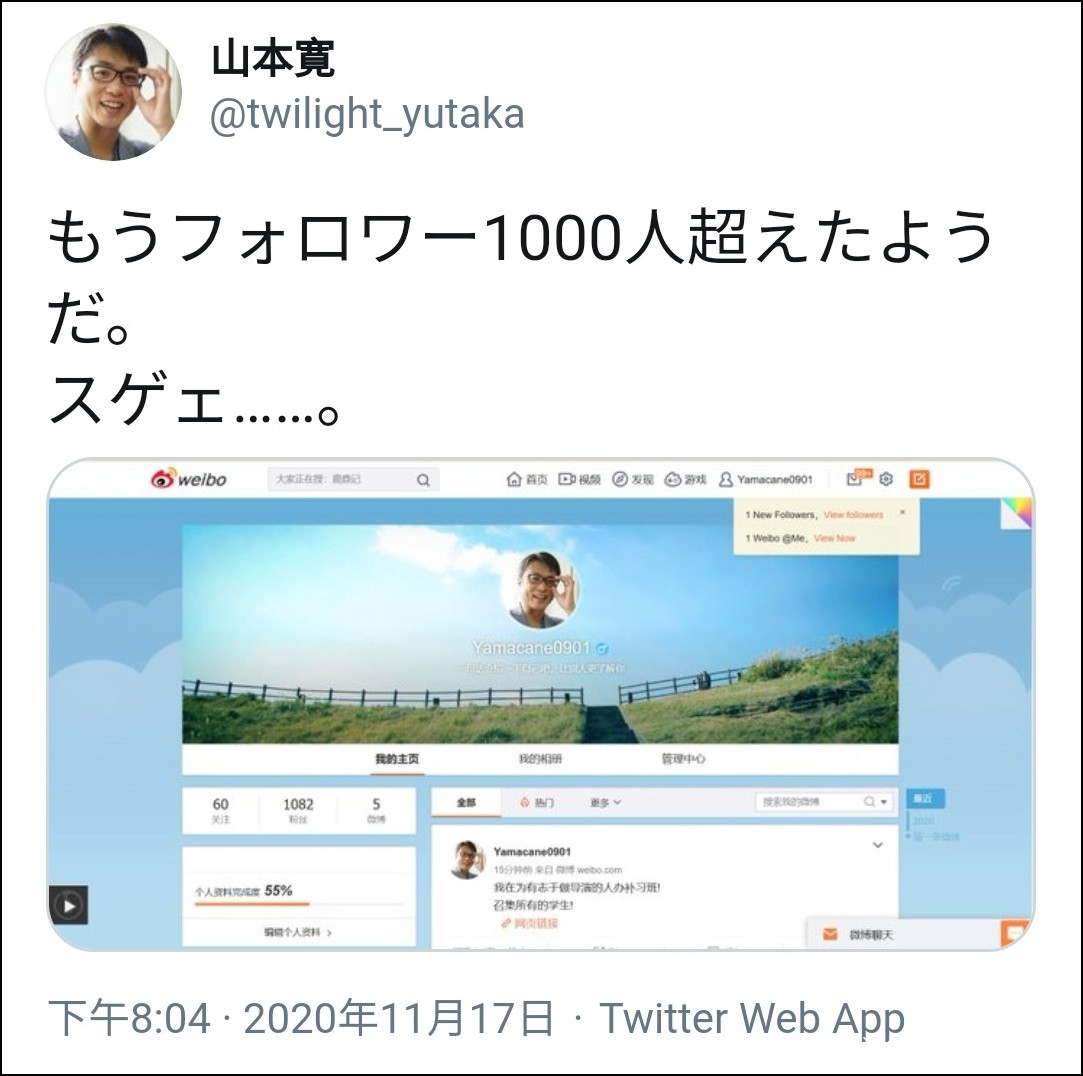
Task: Close the new followers notification popup
Action: [x=902, y=512]
